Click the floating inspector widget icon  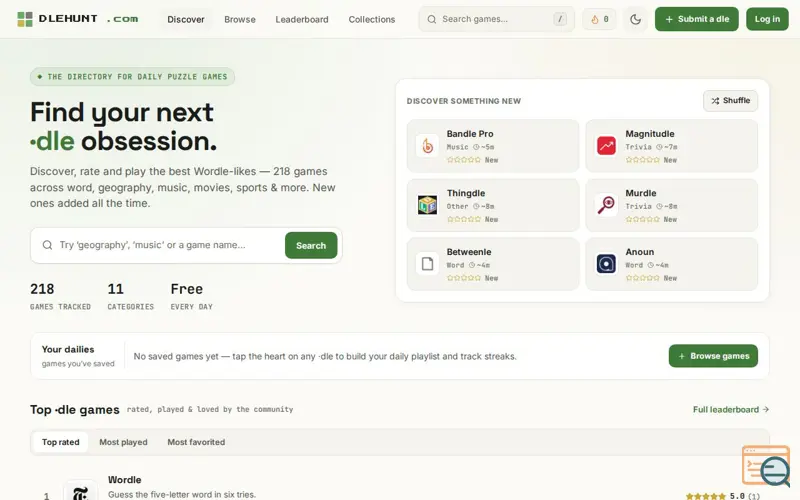(x=766, y=465)
